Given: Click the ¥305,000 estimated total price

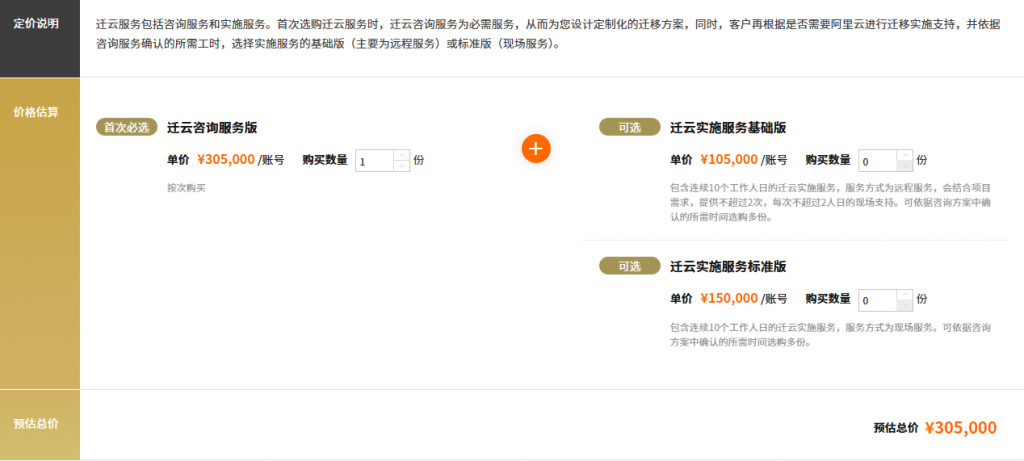Looking at the screenshot, I should pyautogui.click(x=960, y=428).
